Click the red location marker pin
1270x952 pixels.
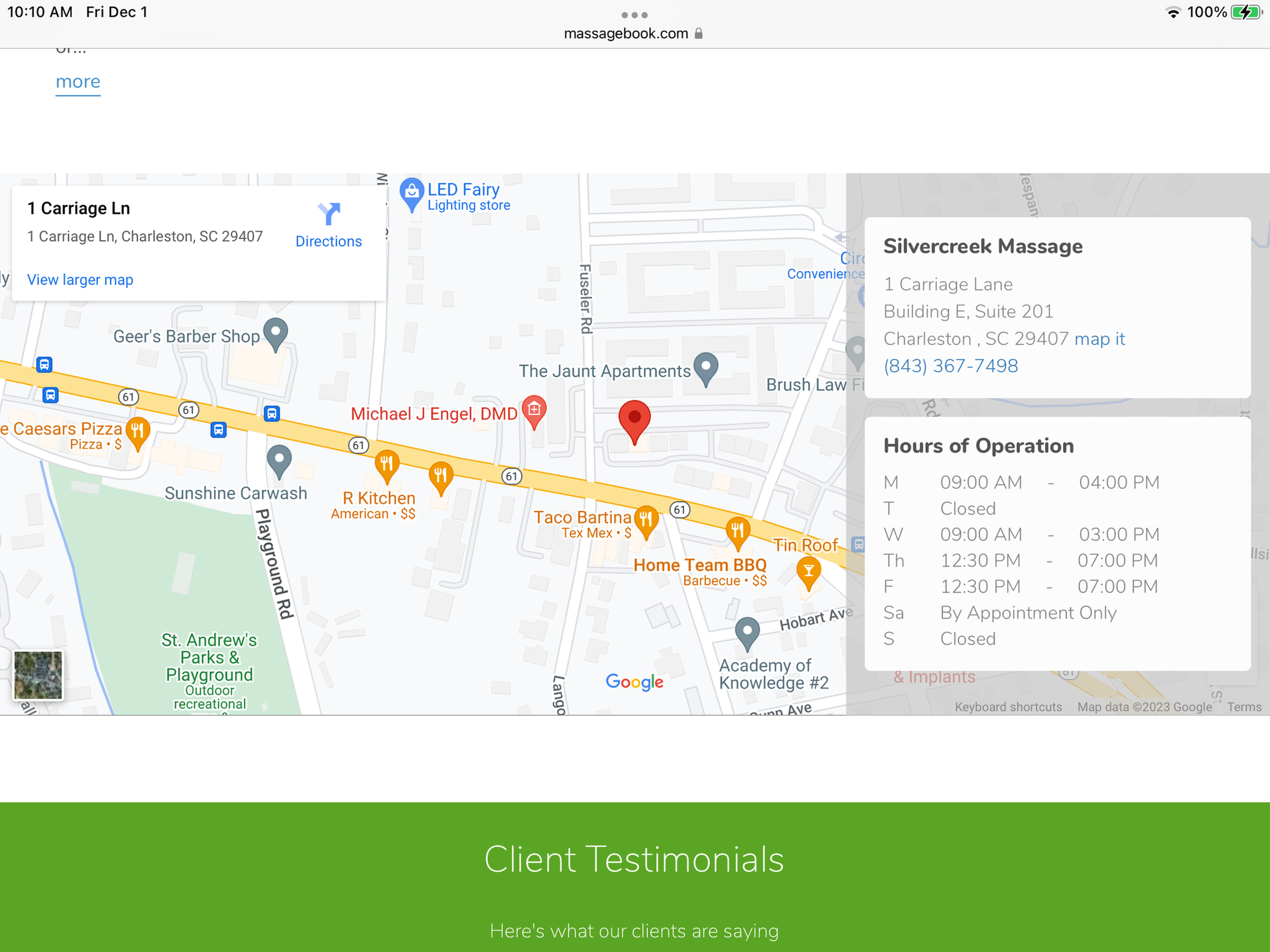click(634, 423)
